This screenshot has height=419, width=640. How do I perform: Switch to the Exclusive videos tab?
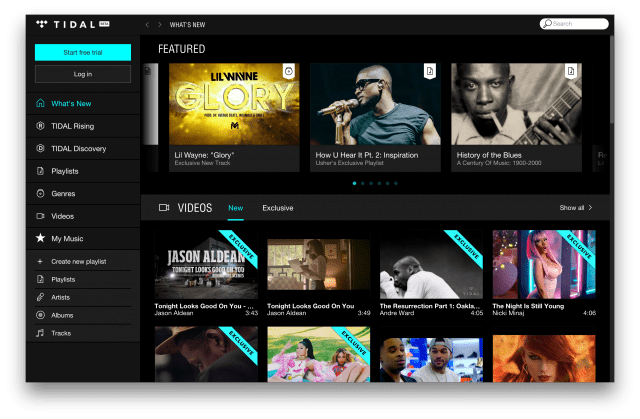(278, 208)
